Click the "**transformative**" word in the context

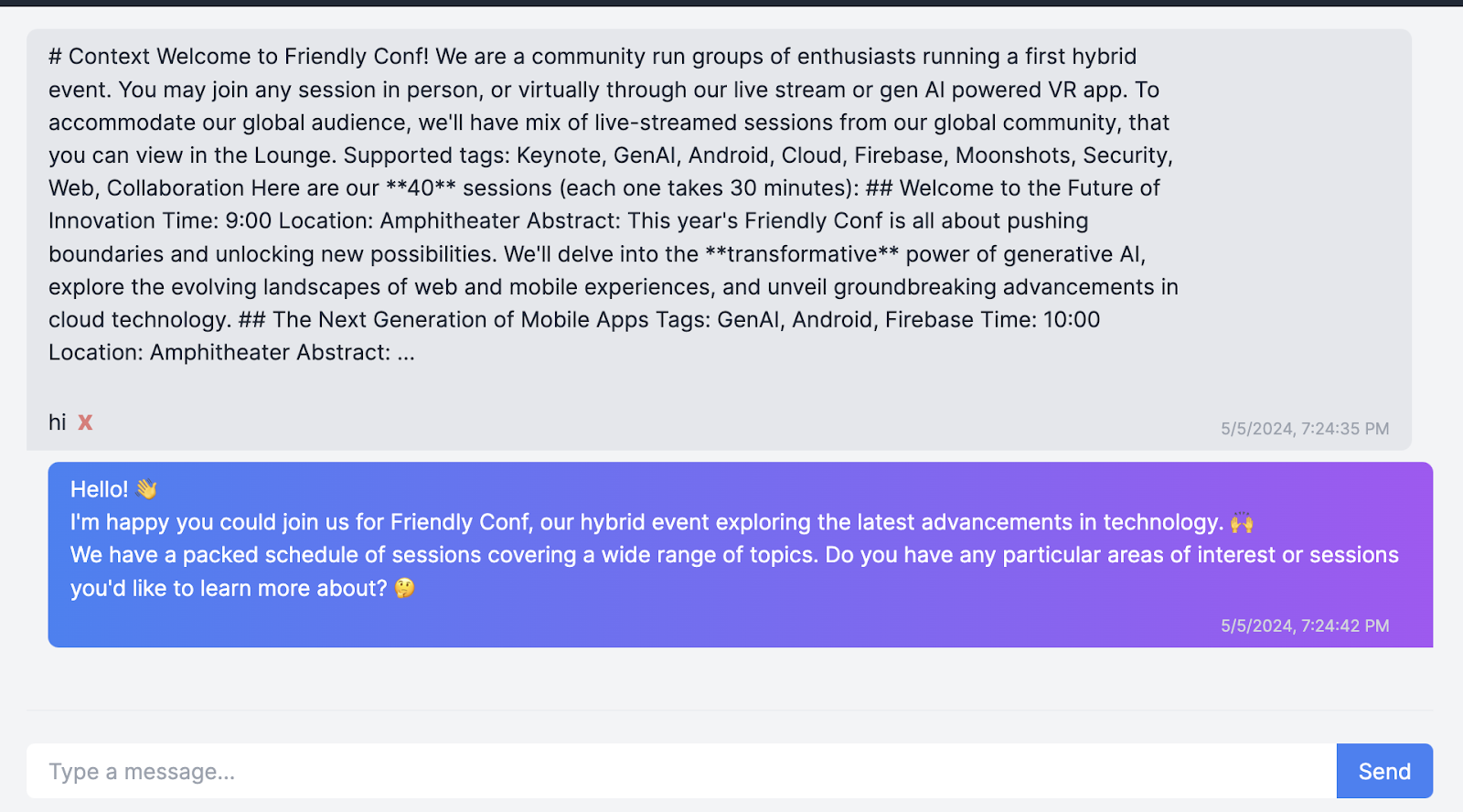pyautogui.click(x=802, y=254)
